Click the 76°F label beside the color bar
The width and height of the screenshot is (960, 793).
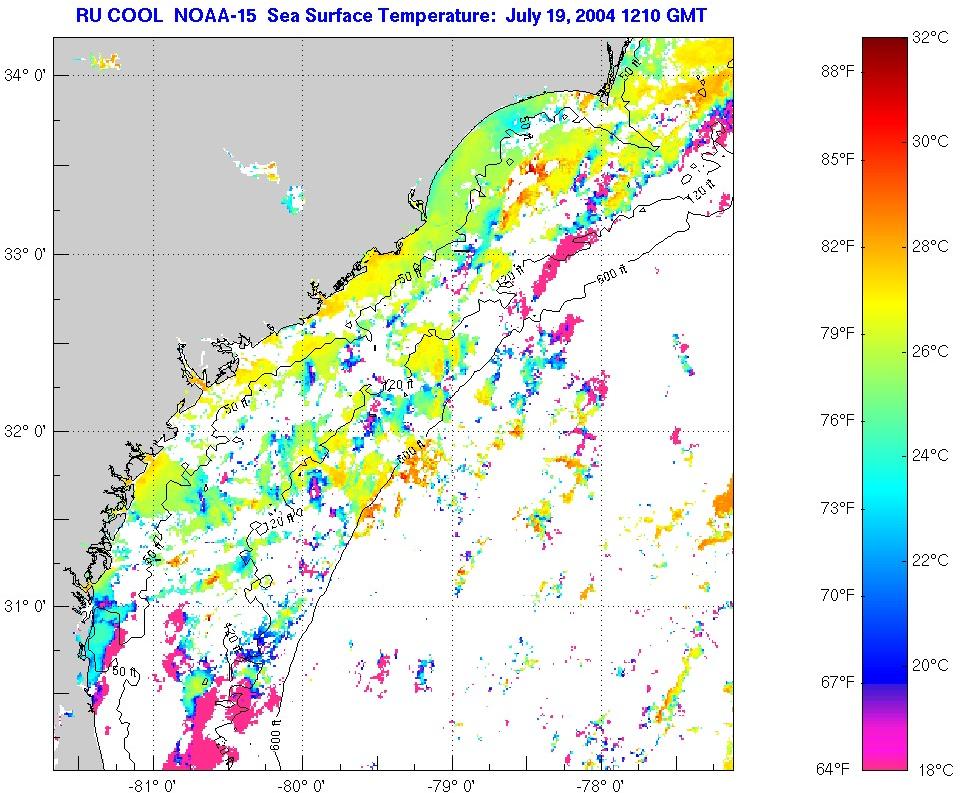(x=838, y=421)
